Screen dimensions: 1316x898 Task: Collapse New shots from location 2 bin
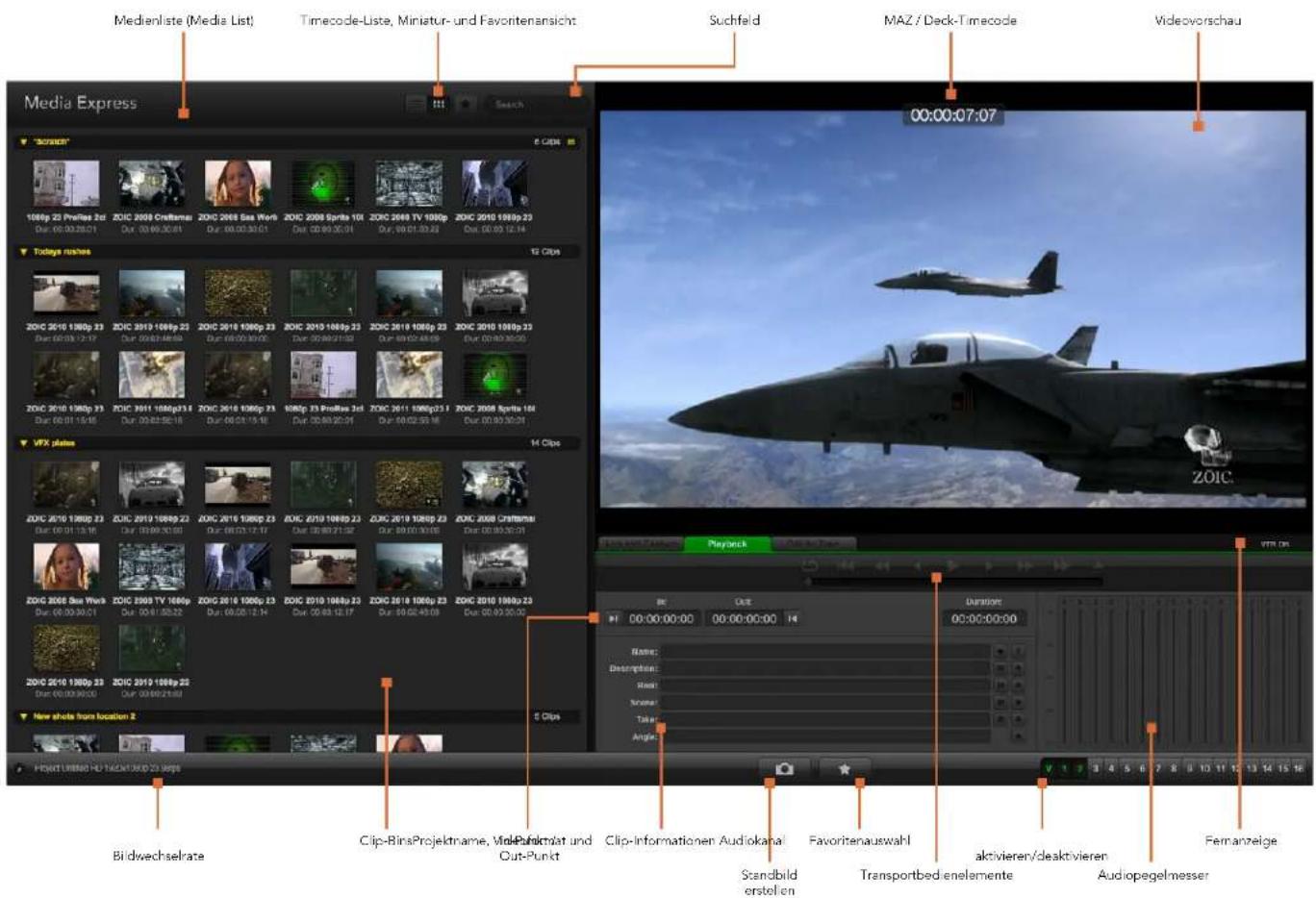click(24, 716)
